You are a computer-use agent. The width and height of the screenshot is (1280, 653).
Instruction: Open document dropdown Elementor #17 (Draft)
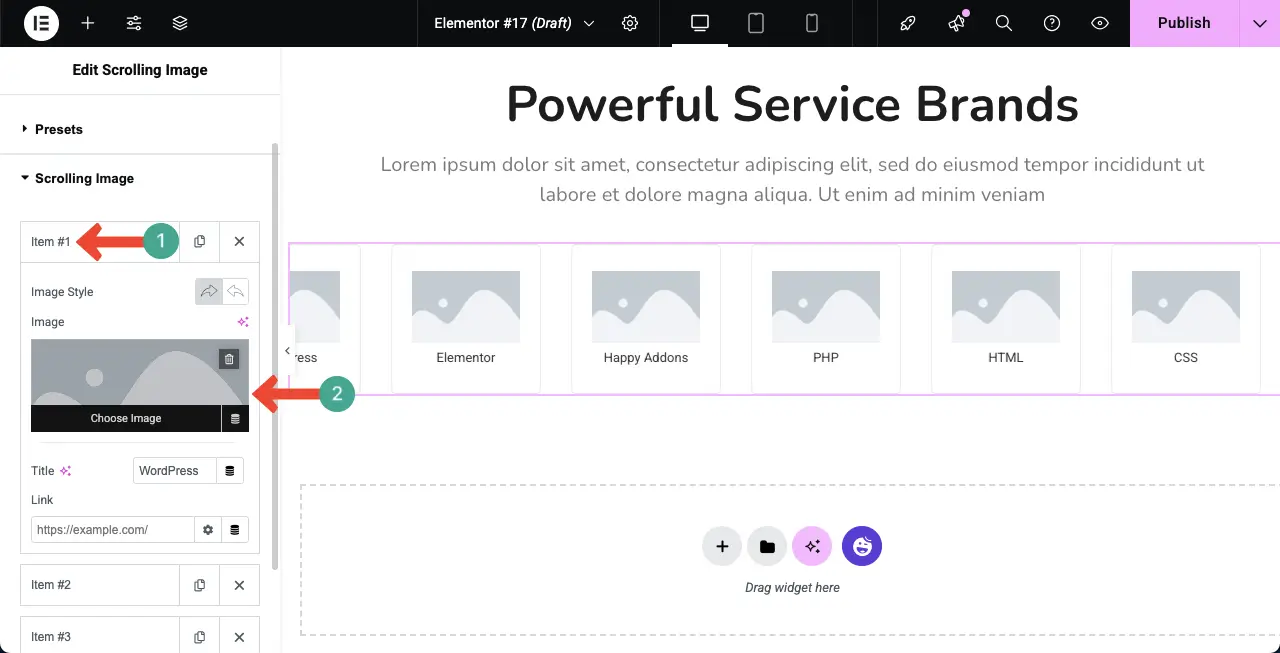(x=514, y=23)
